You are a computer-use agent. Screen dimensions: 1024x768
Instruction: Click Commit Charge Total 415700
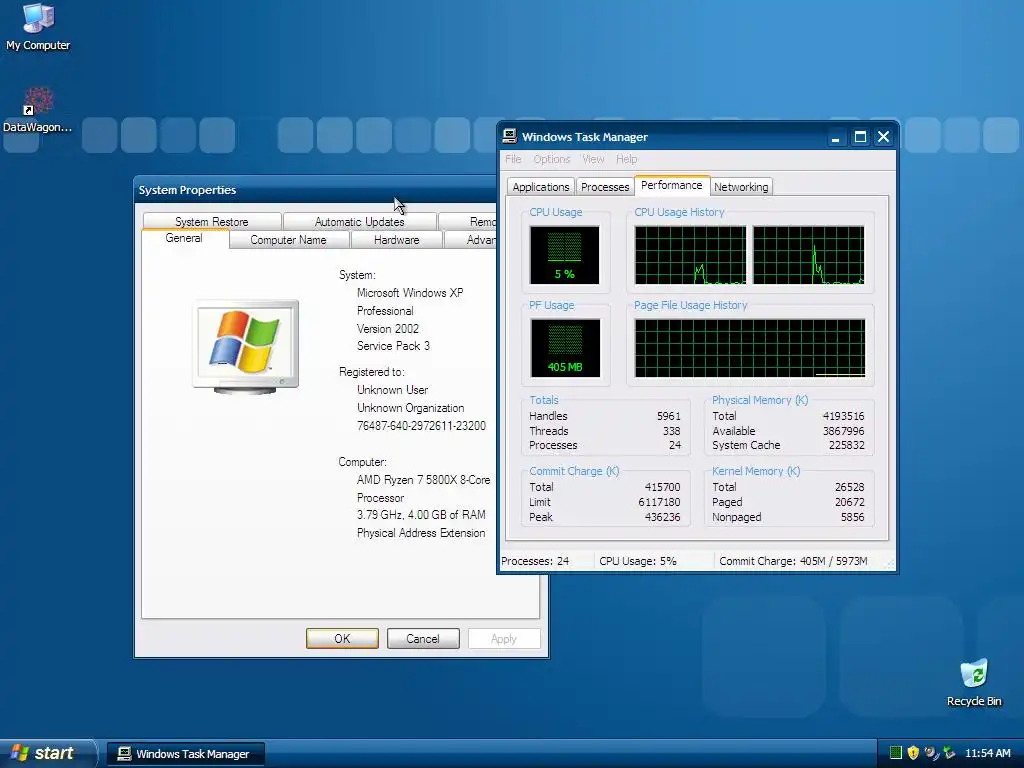pyautogui.click(x=662, y=487)
